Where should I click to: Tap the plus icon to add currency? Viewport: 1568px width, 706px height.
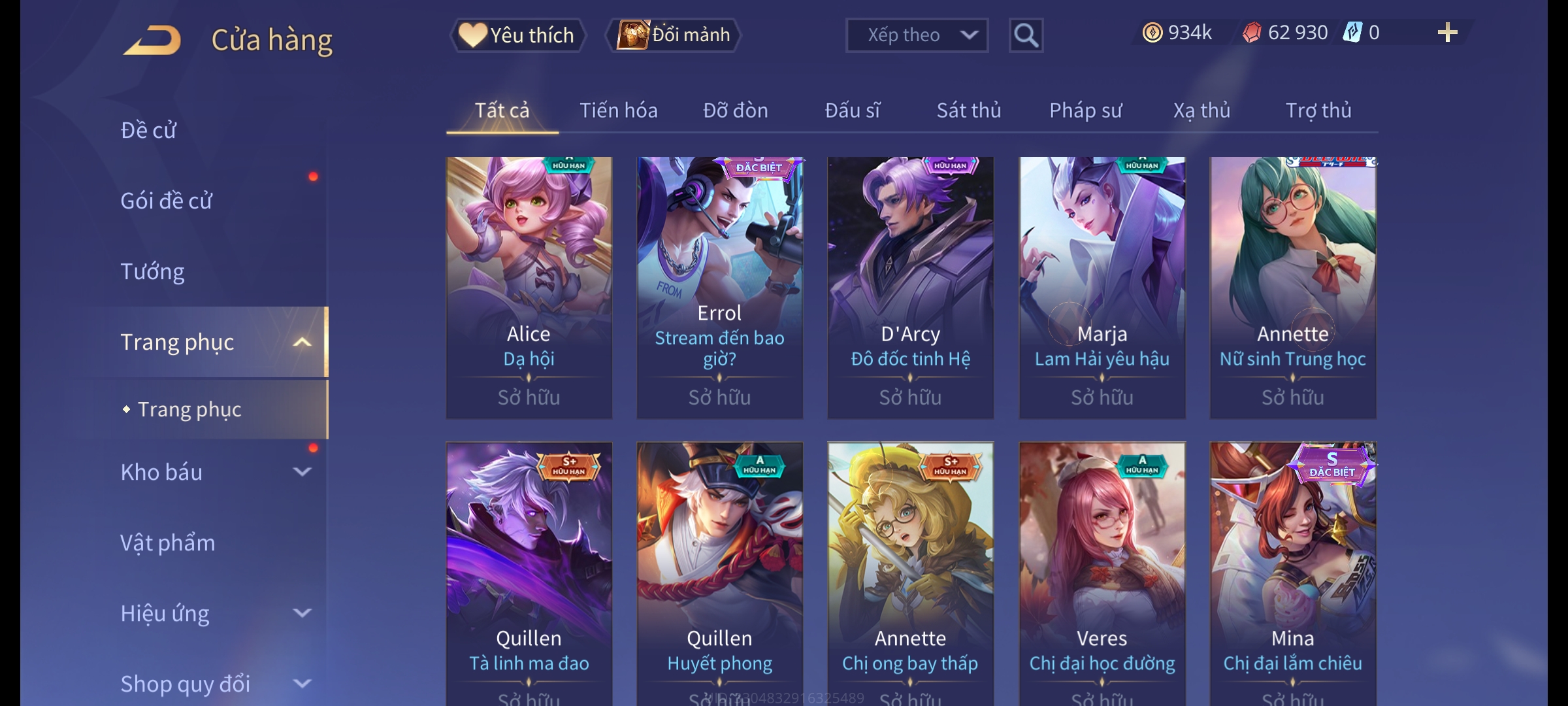click(1448, 33)
